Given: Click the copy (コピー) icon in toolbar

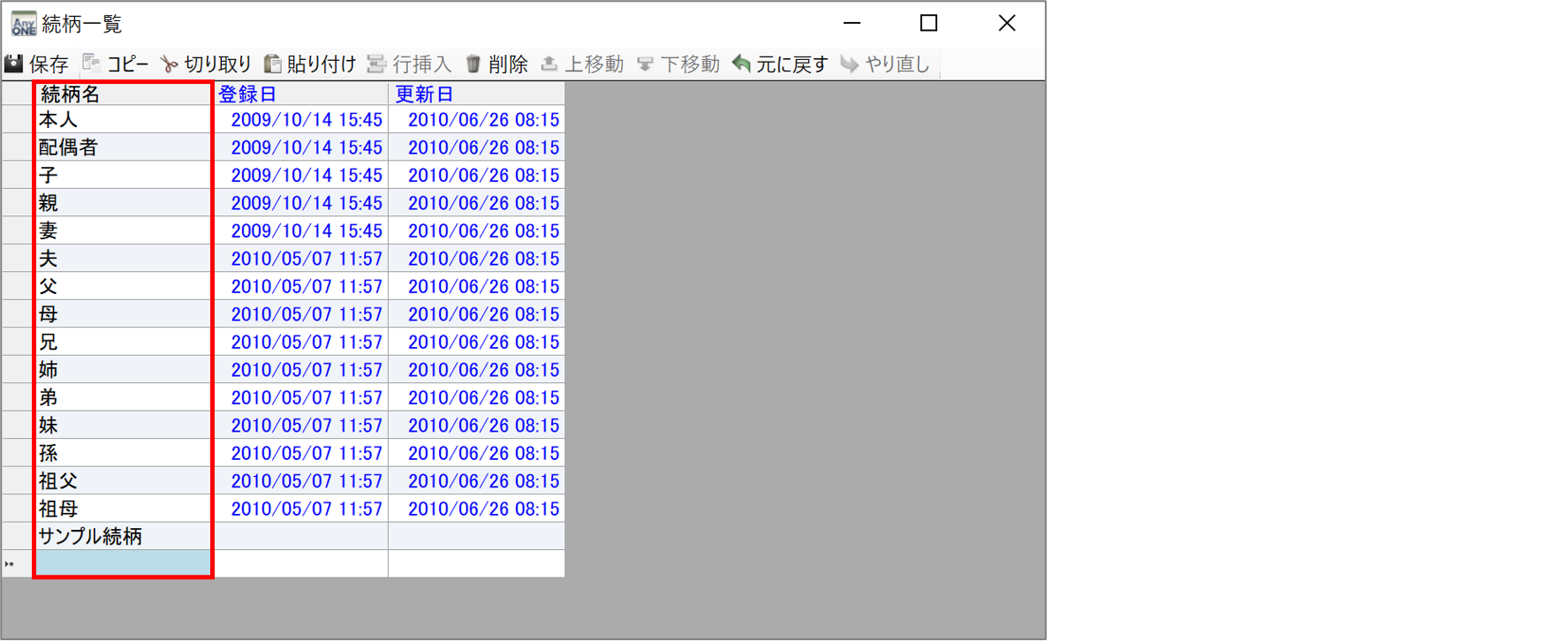Looking at the screenshot, I should pyautogui.click(x=91, y=64).
